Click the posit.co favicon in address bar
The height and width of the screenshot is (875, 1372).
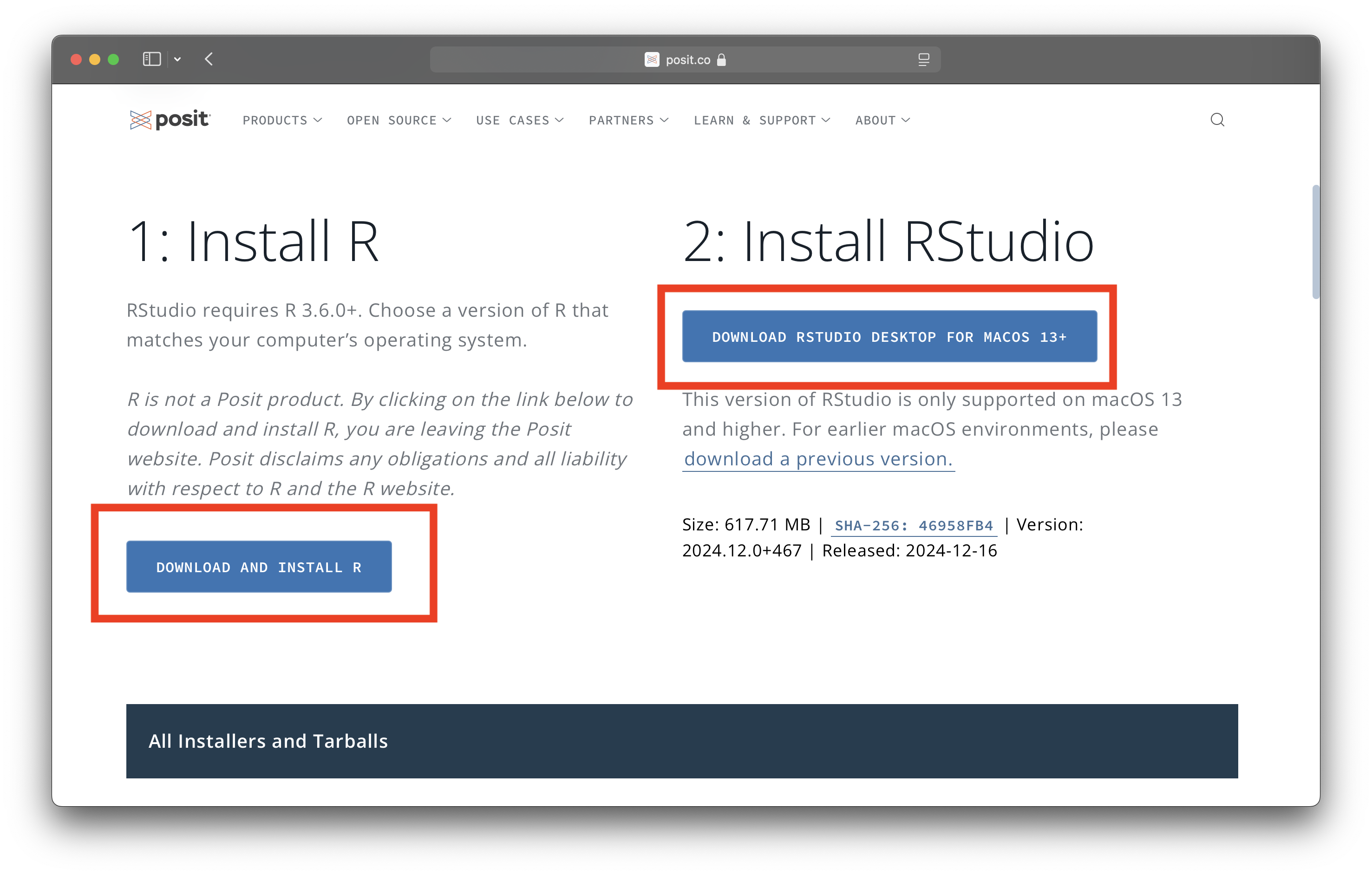click(652, 59)
